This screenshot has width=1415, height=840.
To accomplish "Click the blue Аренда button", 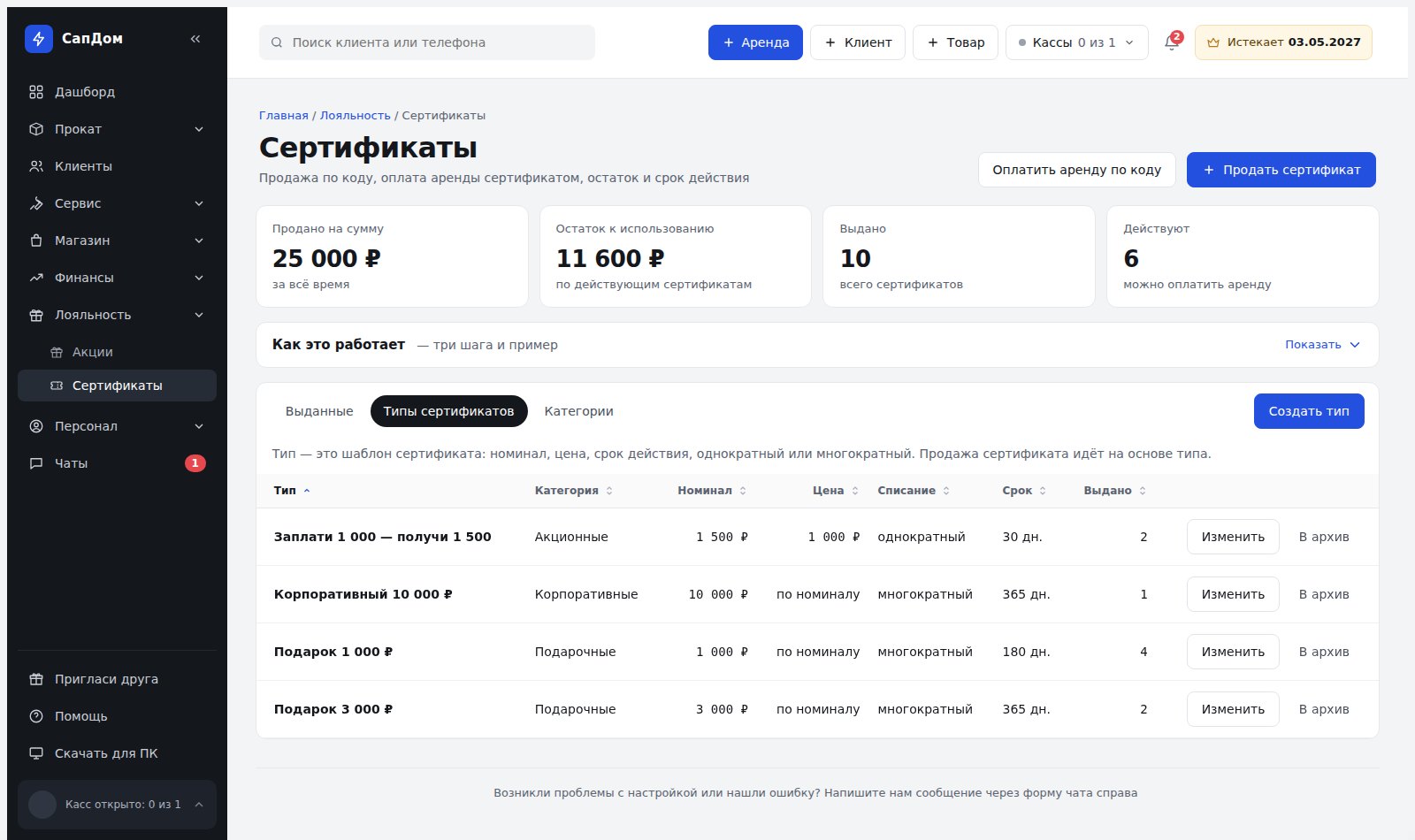I will pos(755,42).
